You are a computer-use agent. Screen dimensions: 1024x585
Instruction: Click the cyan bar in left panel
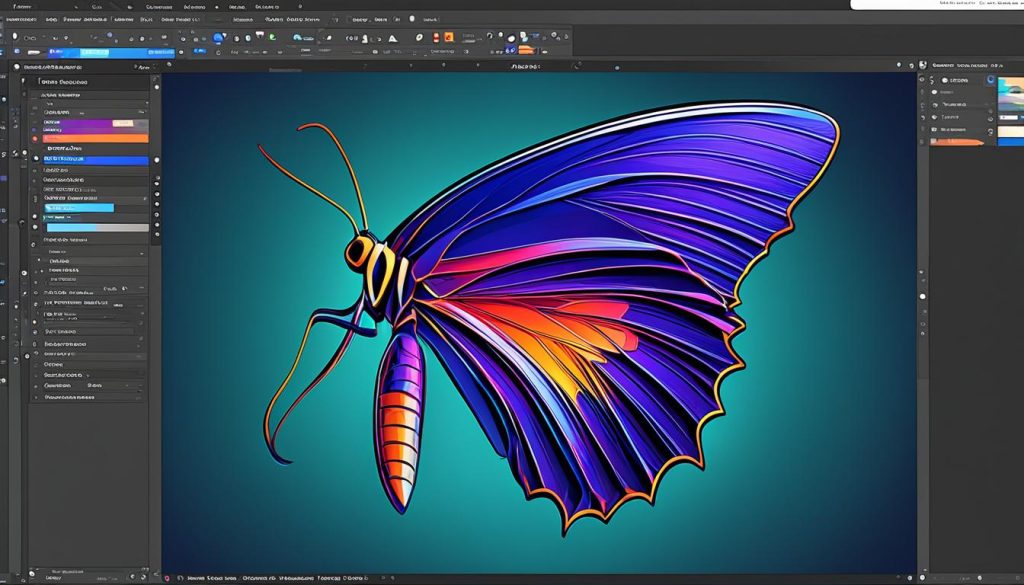click(x=79, y=208)
